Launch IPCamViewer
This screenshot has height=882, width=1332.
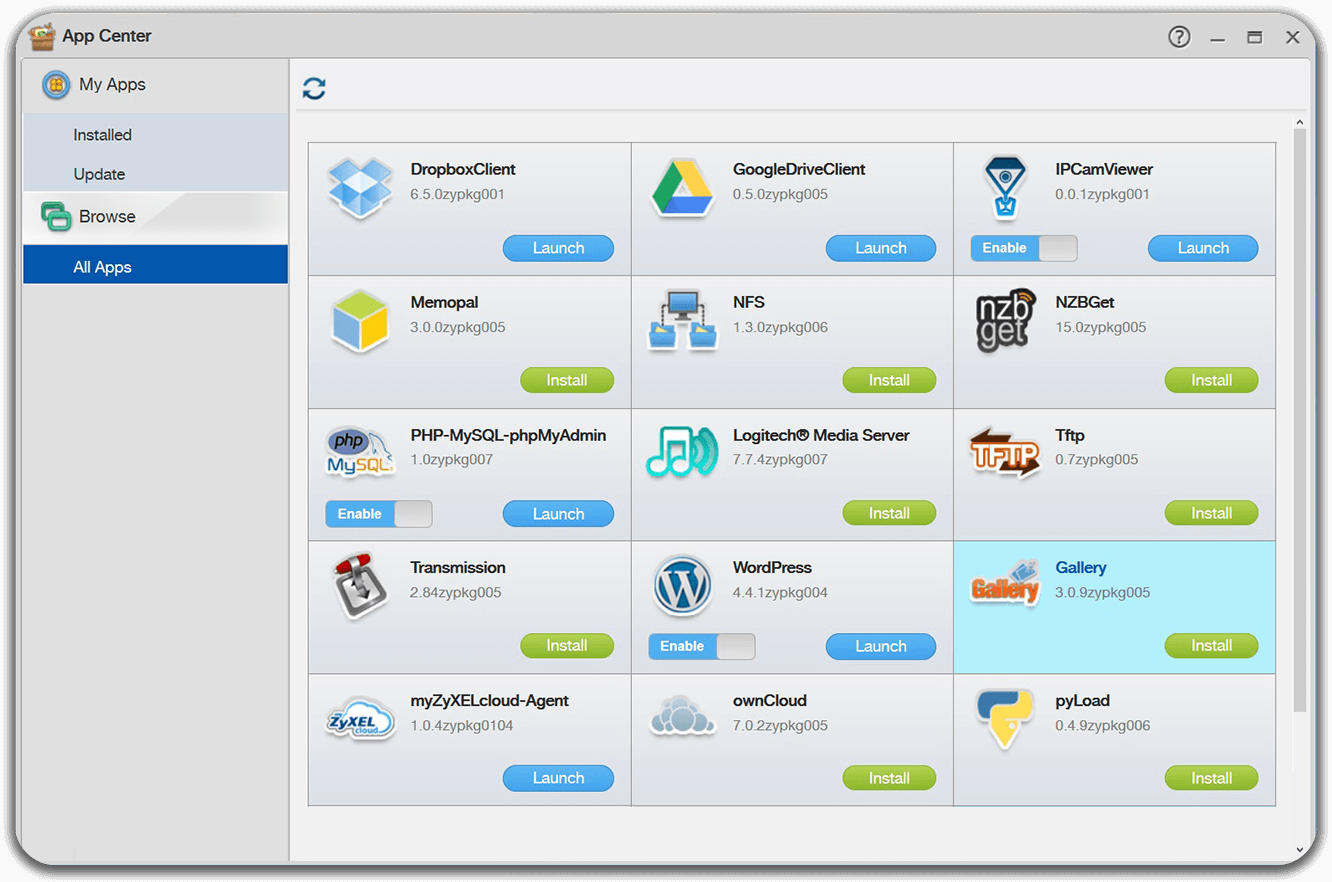pyautogui.click(x=1203, y=248)
